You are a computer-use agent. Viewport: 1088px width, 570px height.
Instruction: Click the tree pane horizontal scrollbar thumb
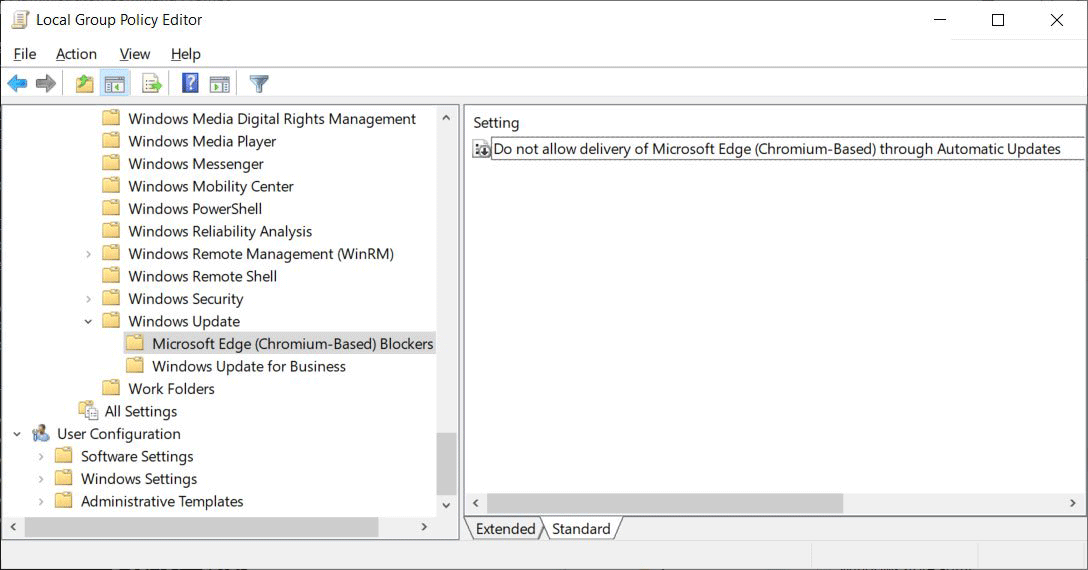pos(202,527)
